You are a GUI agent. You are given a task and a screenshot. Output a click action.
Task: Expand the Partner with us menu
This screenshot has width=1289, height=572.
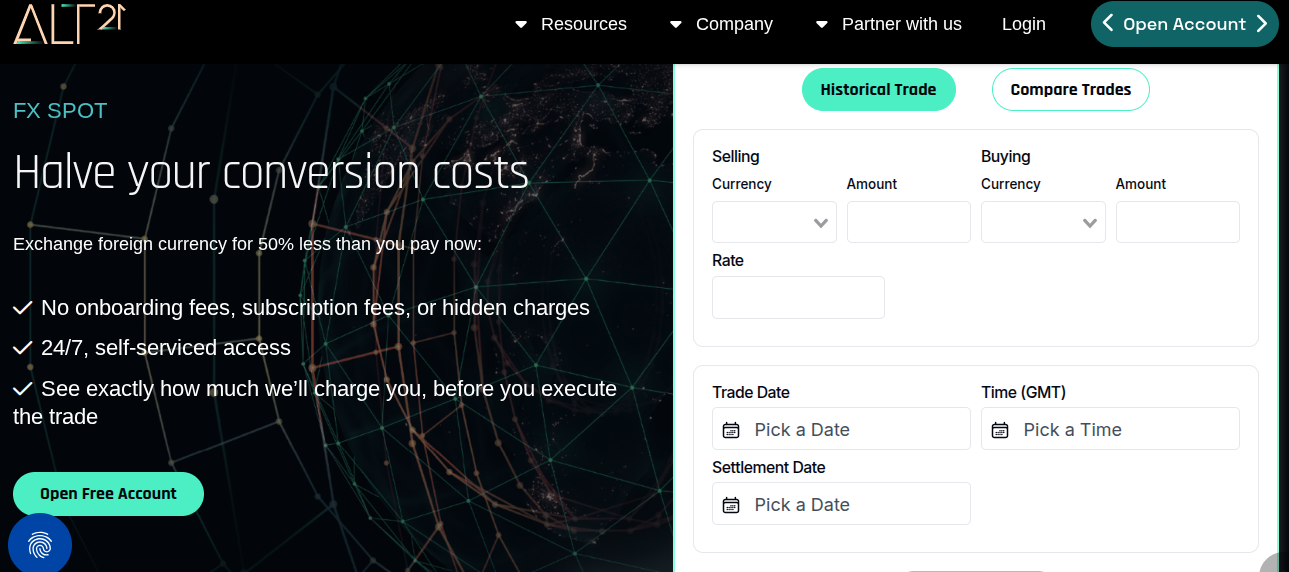888,24
